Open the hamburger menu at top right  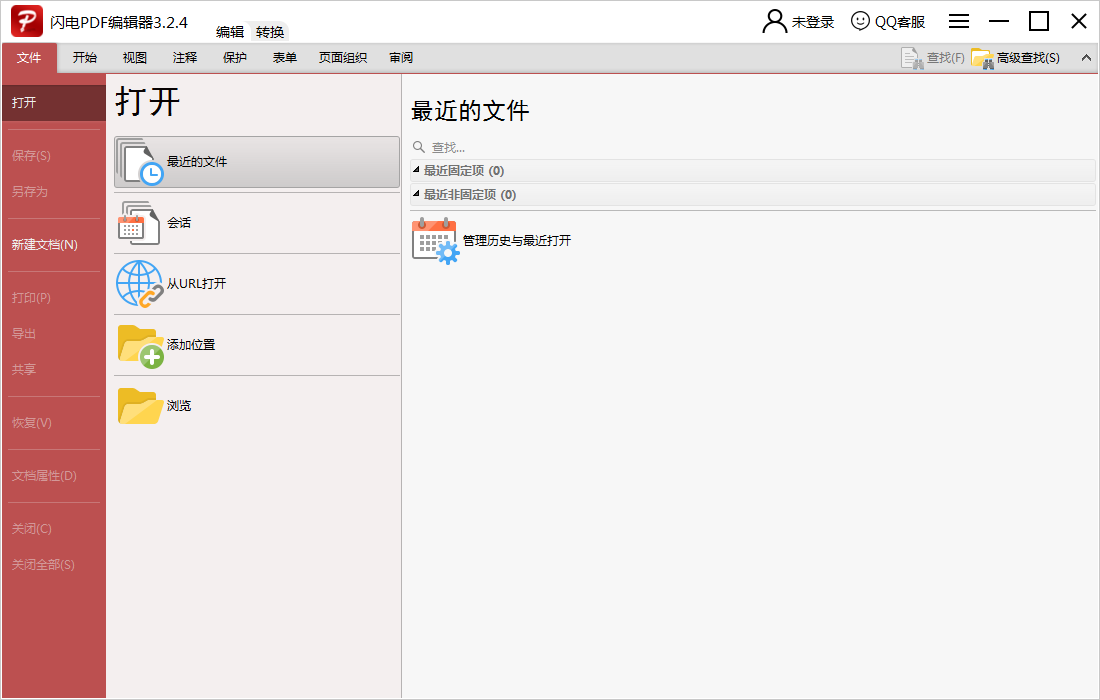pyautogui.click(x=958, y=20)
